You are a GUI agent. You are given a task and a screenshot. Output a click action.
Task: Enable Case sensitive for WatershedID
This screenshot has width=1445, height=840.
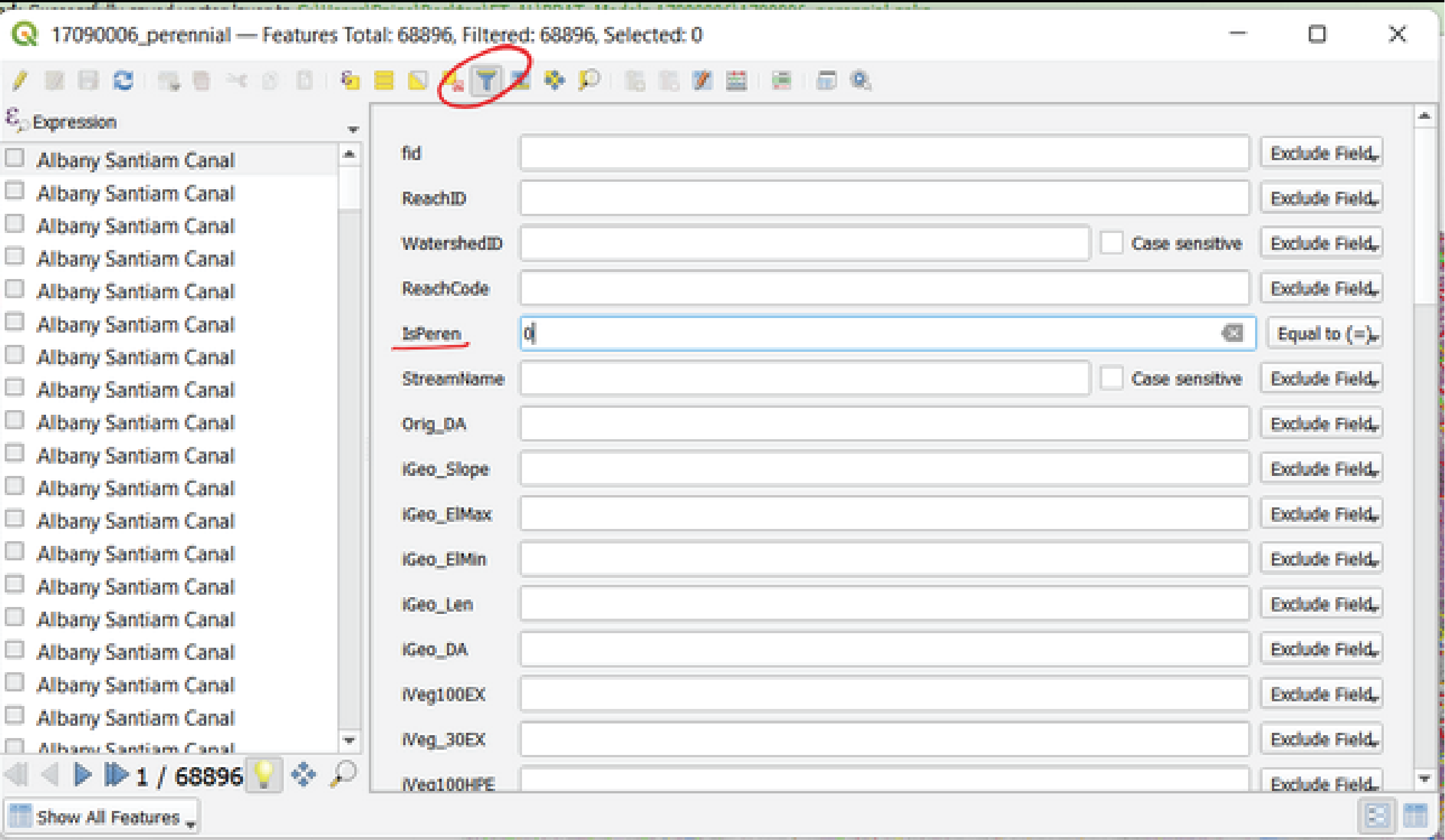click(x=1111, y=243)
